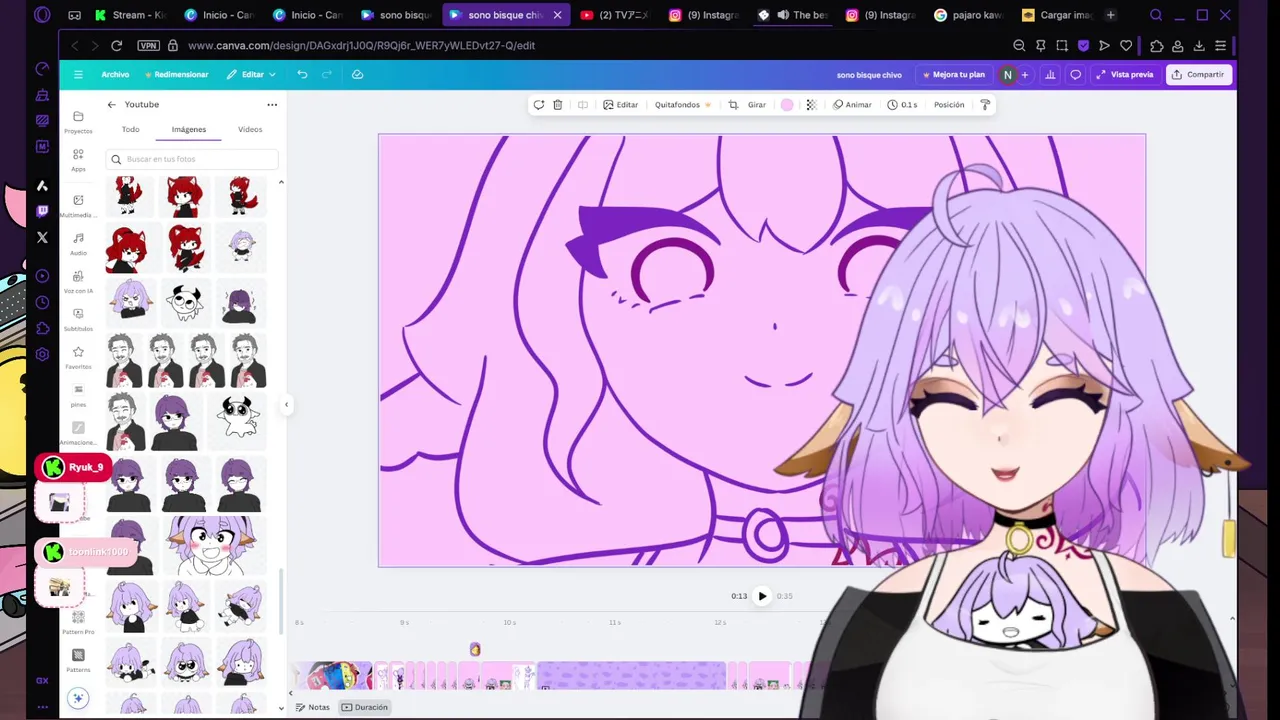Redo the last action in Canva
1280x720 pixels.
[x=326, y=74]
